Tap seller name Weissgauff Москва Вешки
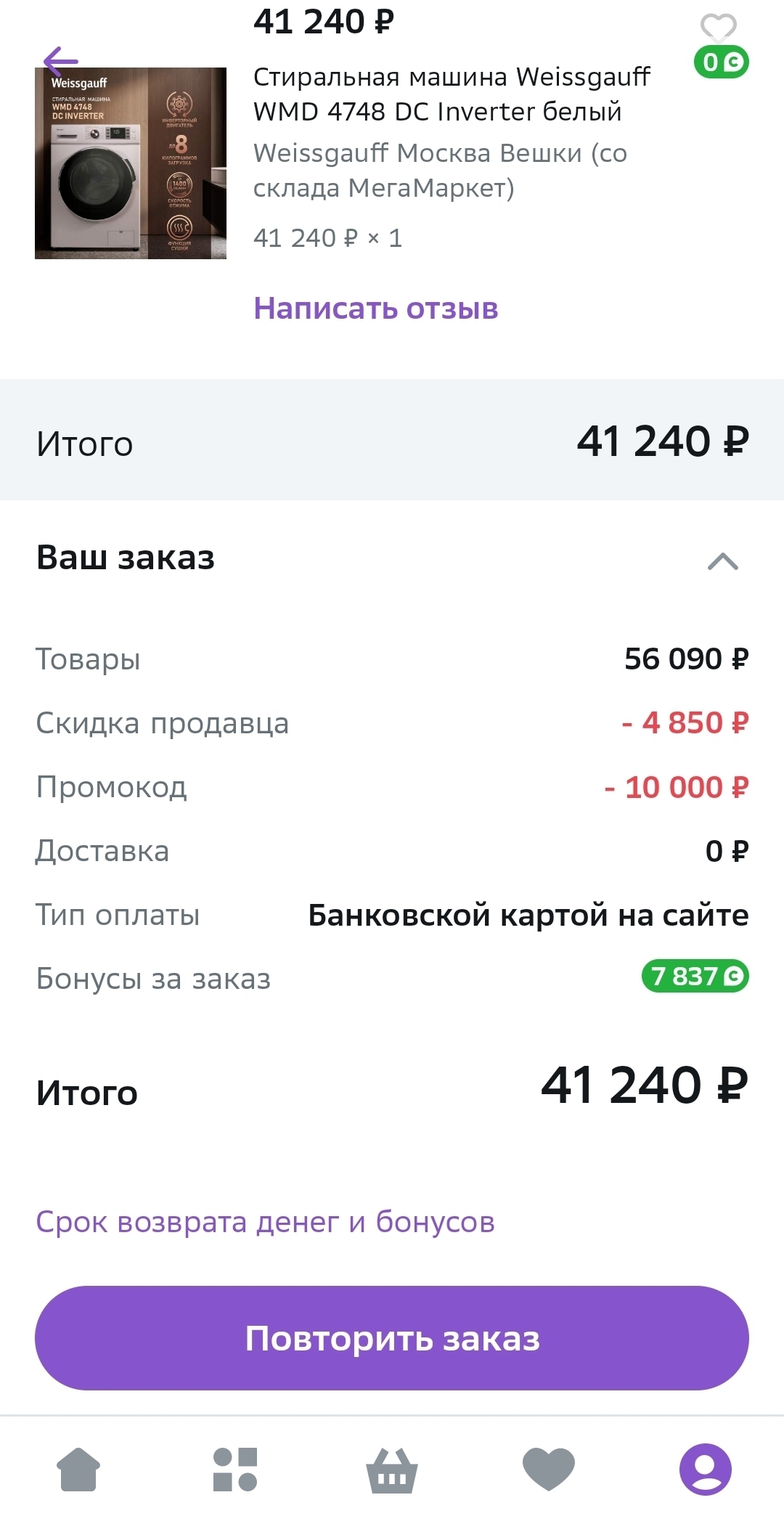 coord(440,171)
